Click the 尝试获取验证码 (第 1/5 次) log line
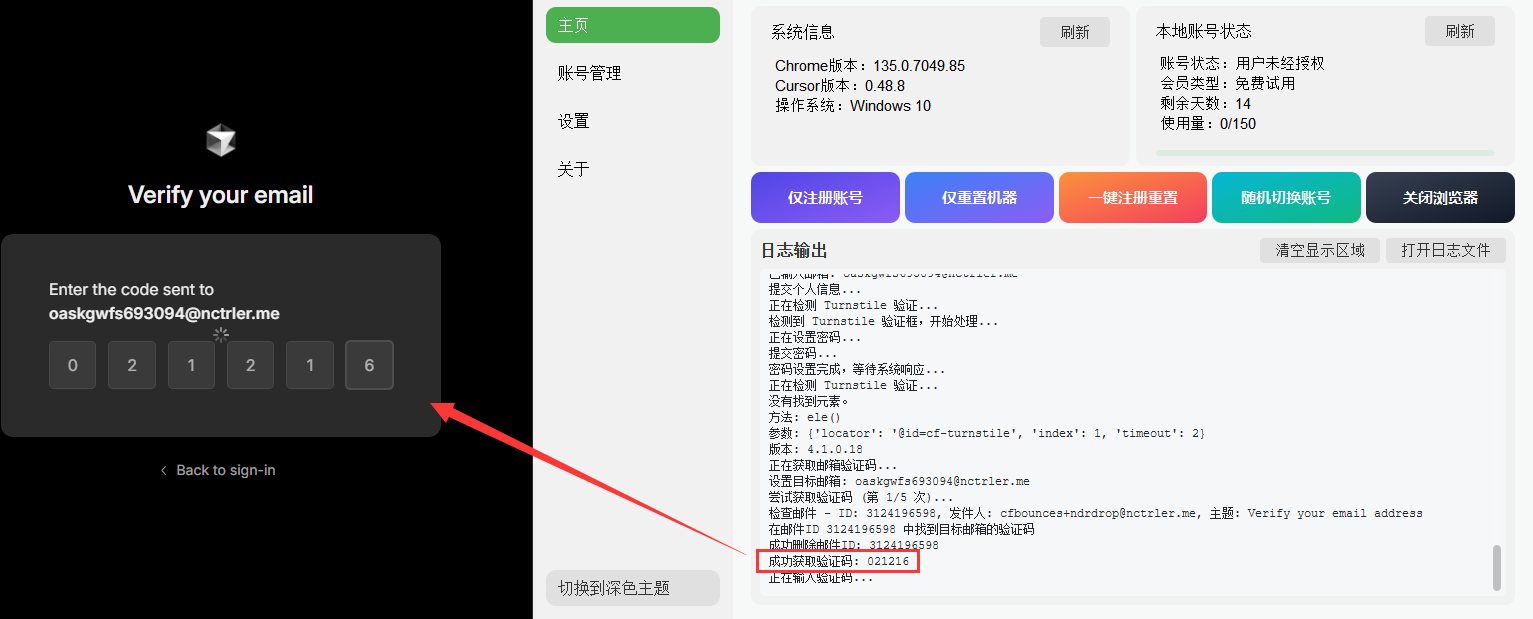Image resolution: width=1533 pixels, height=619 pixels. point(861,498)
